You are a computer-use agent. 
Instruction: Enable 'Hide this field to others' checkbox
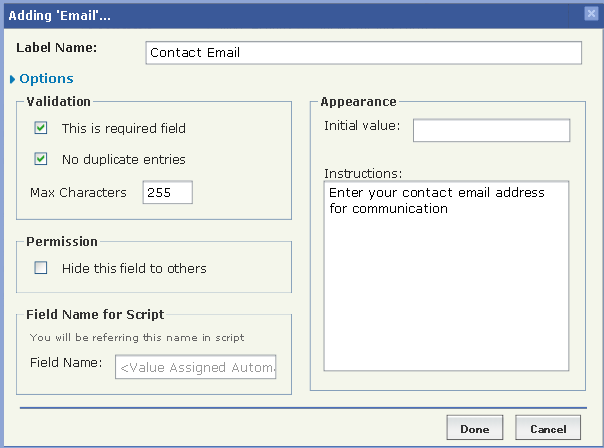(x=41, y=268)
